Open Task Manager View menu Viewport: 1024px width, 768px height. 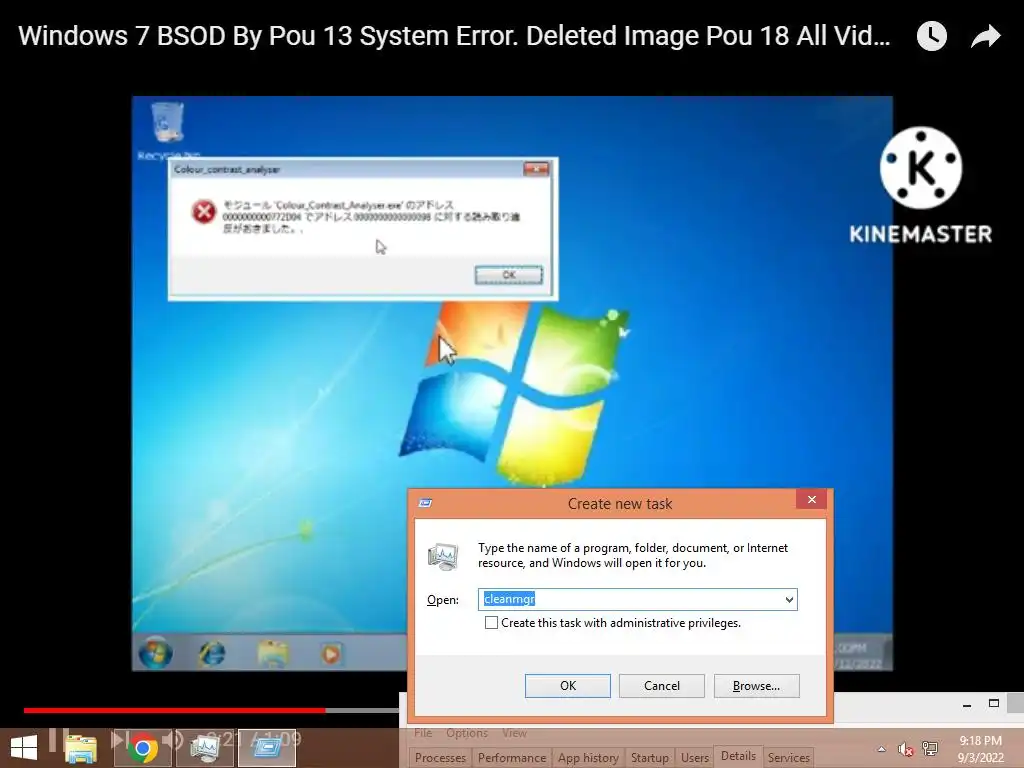(x=515, y=733)
